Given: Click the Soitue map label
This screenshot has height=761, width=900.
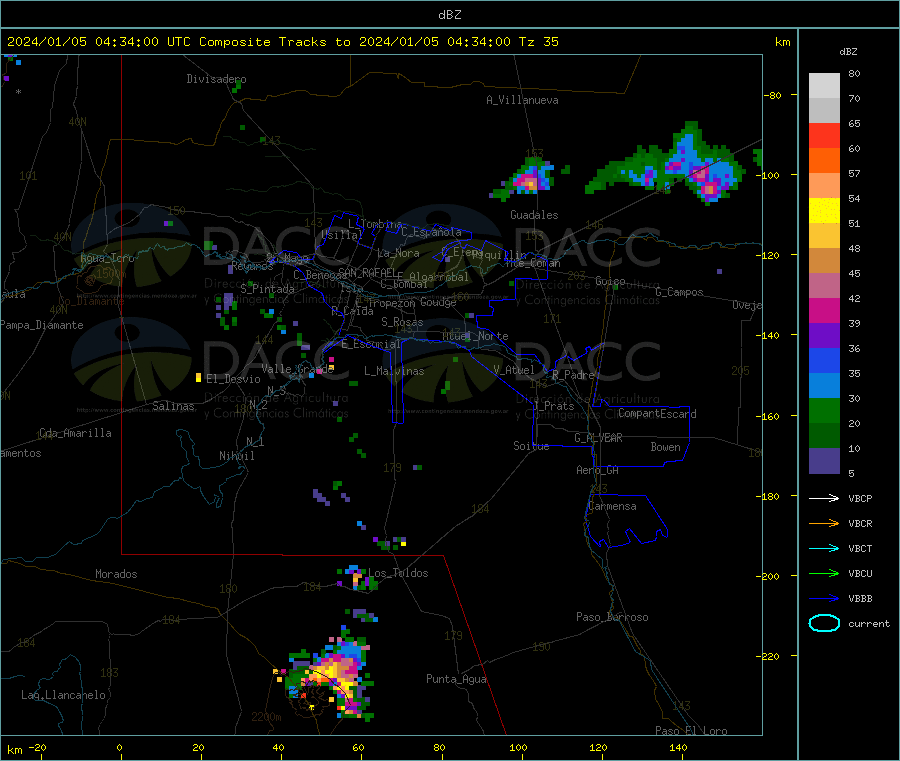Looking at the screenshot, I should click(x=531, y=446).
